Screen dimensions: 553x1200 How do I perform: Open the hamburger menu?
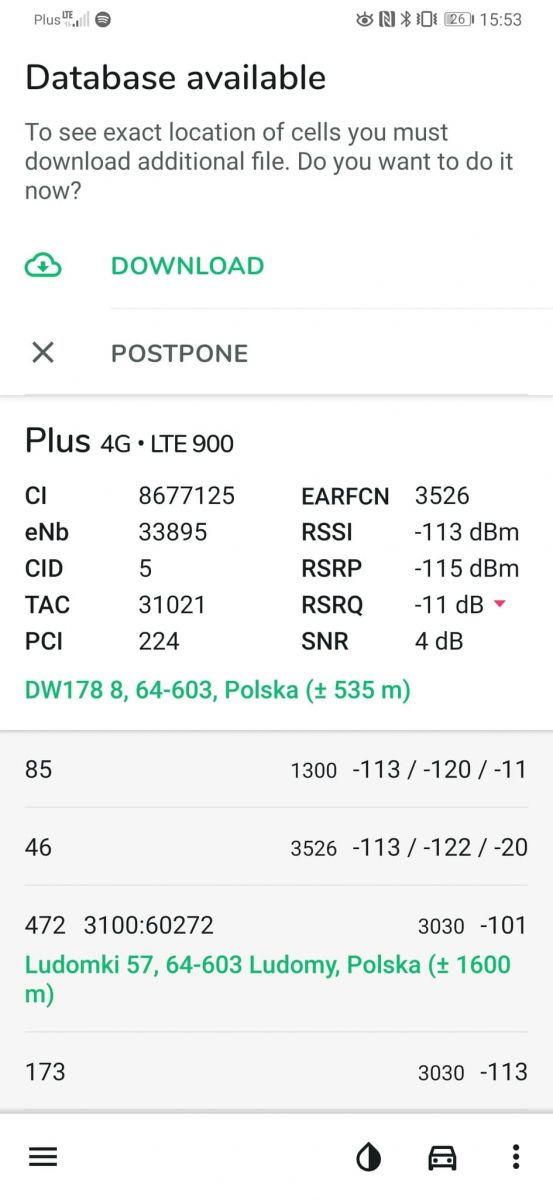tap(43, 1157)
